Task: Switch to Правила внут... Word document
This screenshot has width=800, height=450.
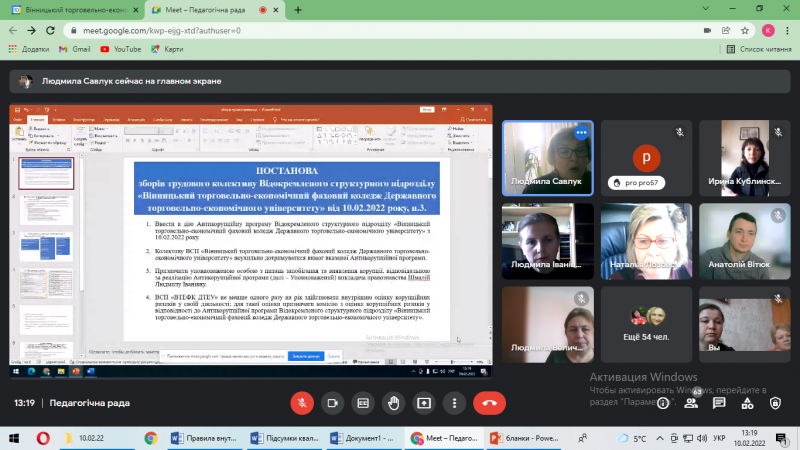Action: (204, 438)
